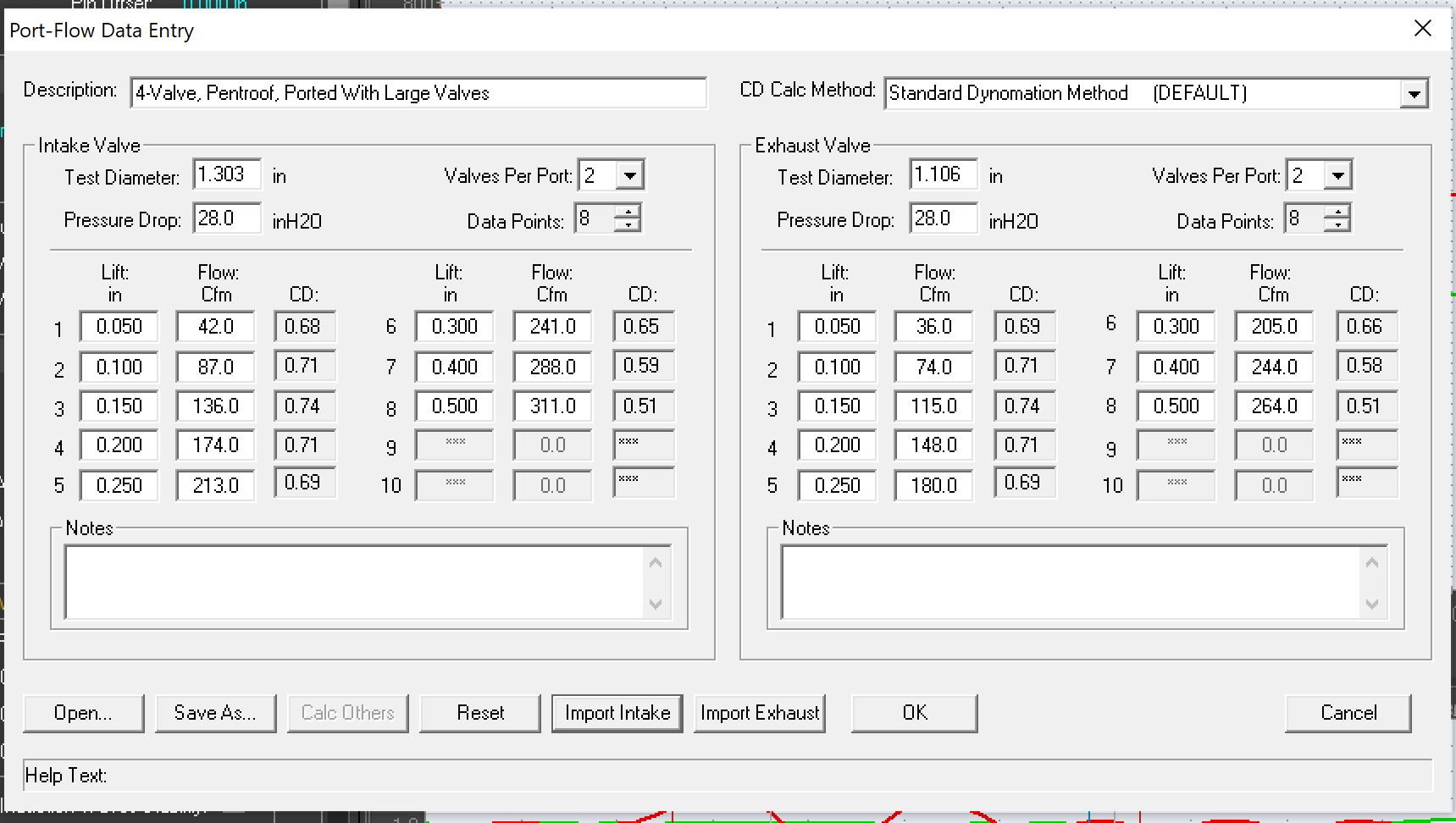Click the Reset button
Image resolution: width=1456 pixels, height=823 pixels.
[x=479, y=713]
